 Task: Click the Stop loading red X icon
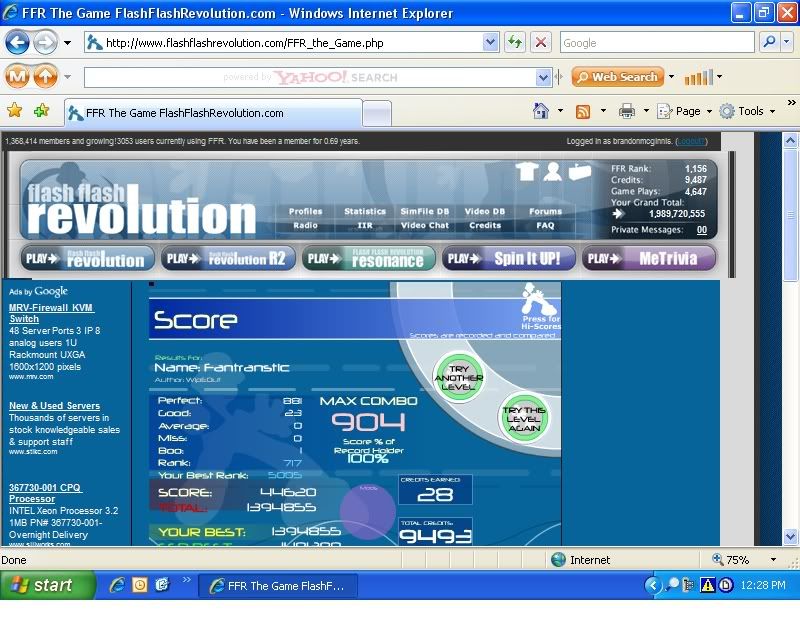coord(540,43)
